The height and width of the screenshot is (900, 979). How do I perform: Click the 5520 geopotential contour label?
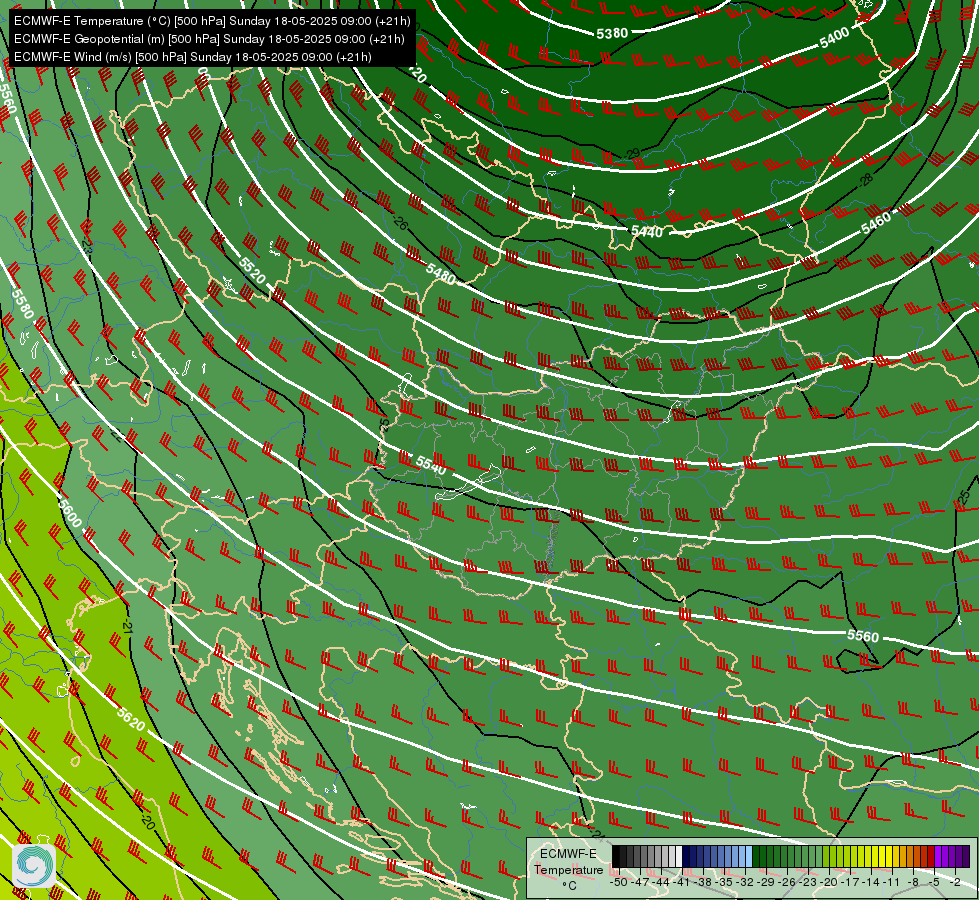pyautogui.click(x=252, y=270)
